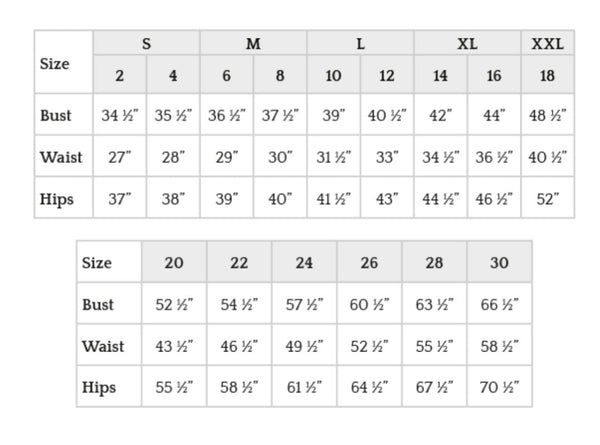Click the 49 ½" waist cell for size 24

pyautogui.click(x=304, y=347)
